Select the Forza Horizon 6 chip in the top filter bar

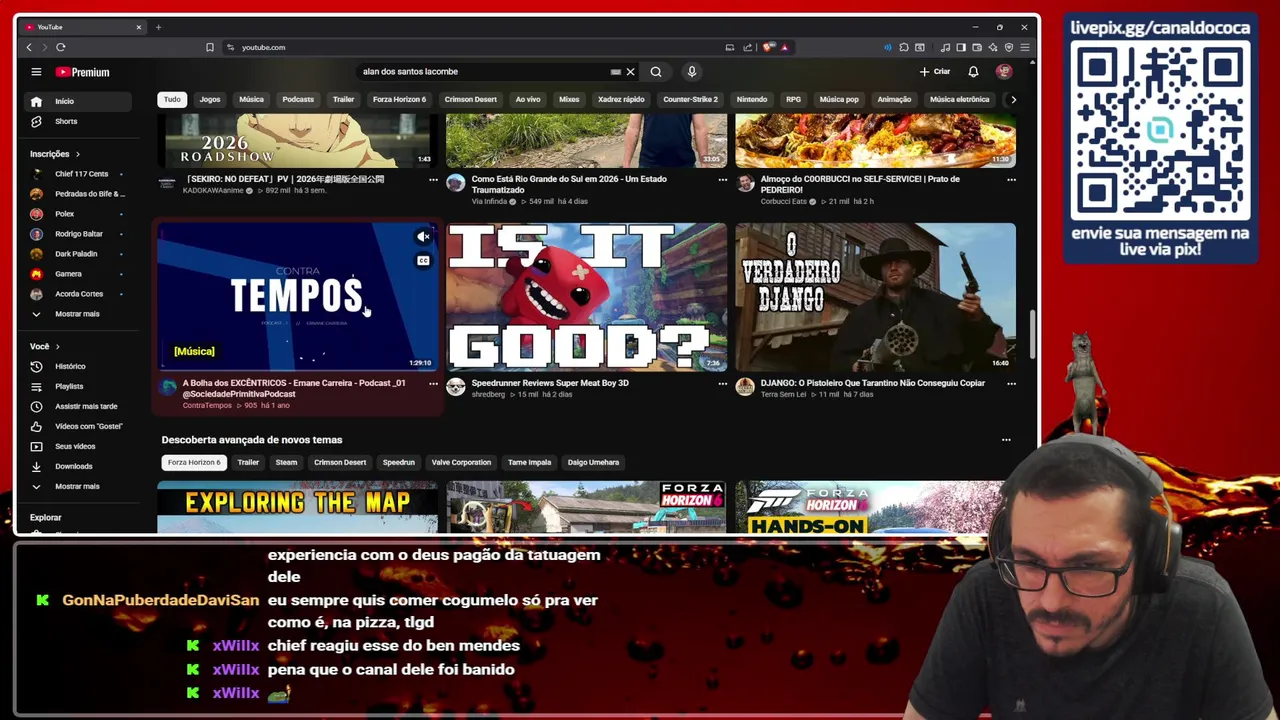point(399,99)
